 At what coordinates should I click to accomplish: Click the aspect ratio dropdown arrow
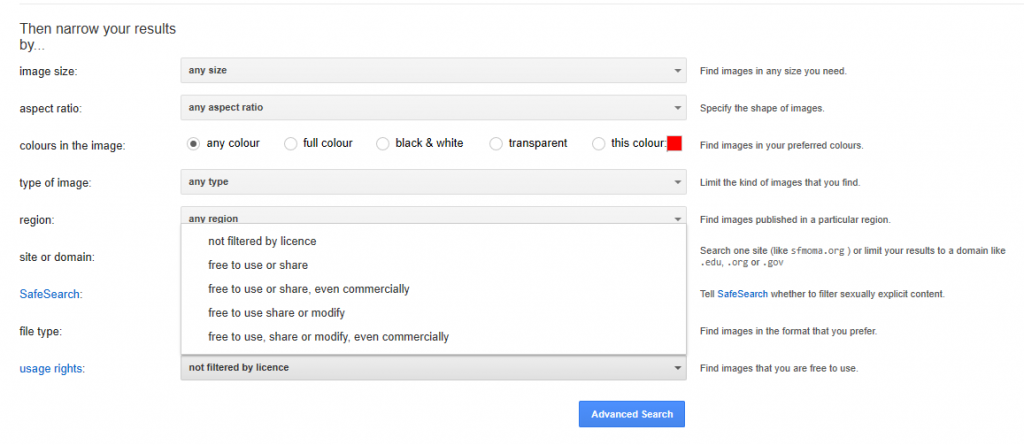pos(677,107)
